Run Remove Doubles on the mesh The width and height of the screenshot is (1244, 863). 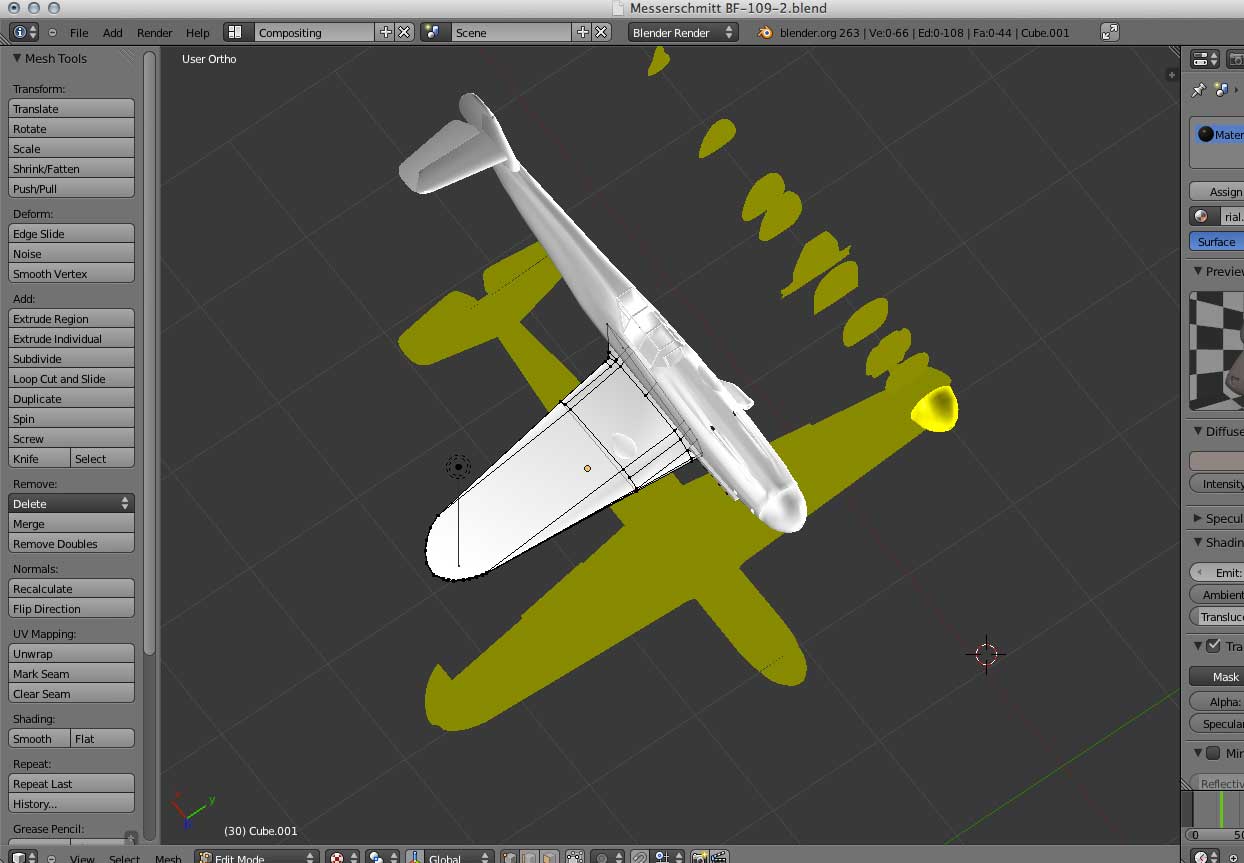click(71, 543)
